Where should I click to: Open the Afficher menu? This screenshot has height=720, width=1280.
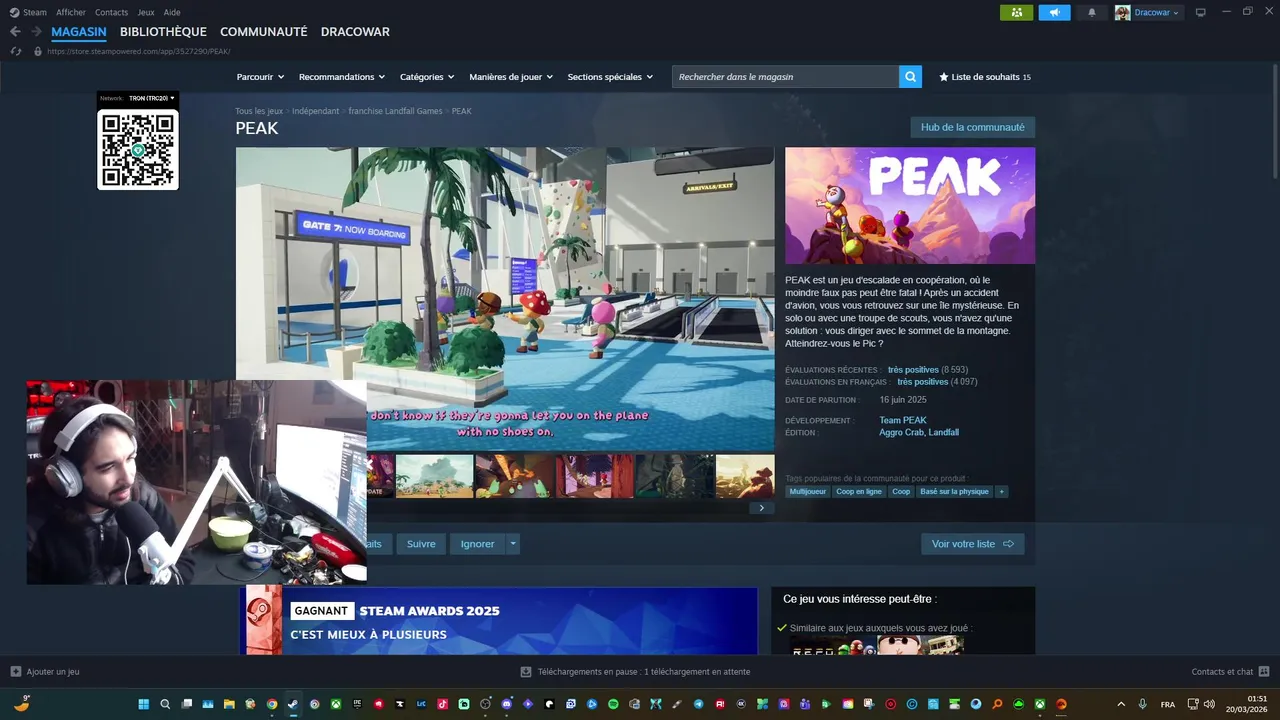[71, 12]
